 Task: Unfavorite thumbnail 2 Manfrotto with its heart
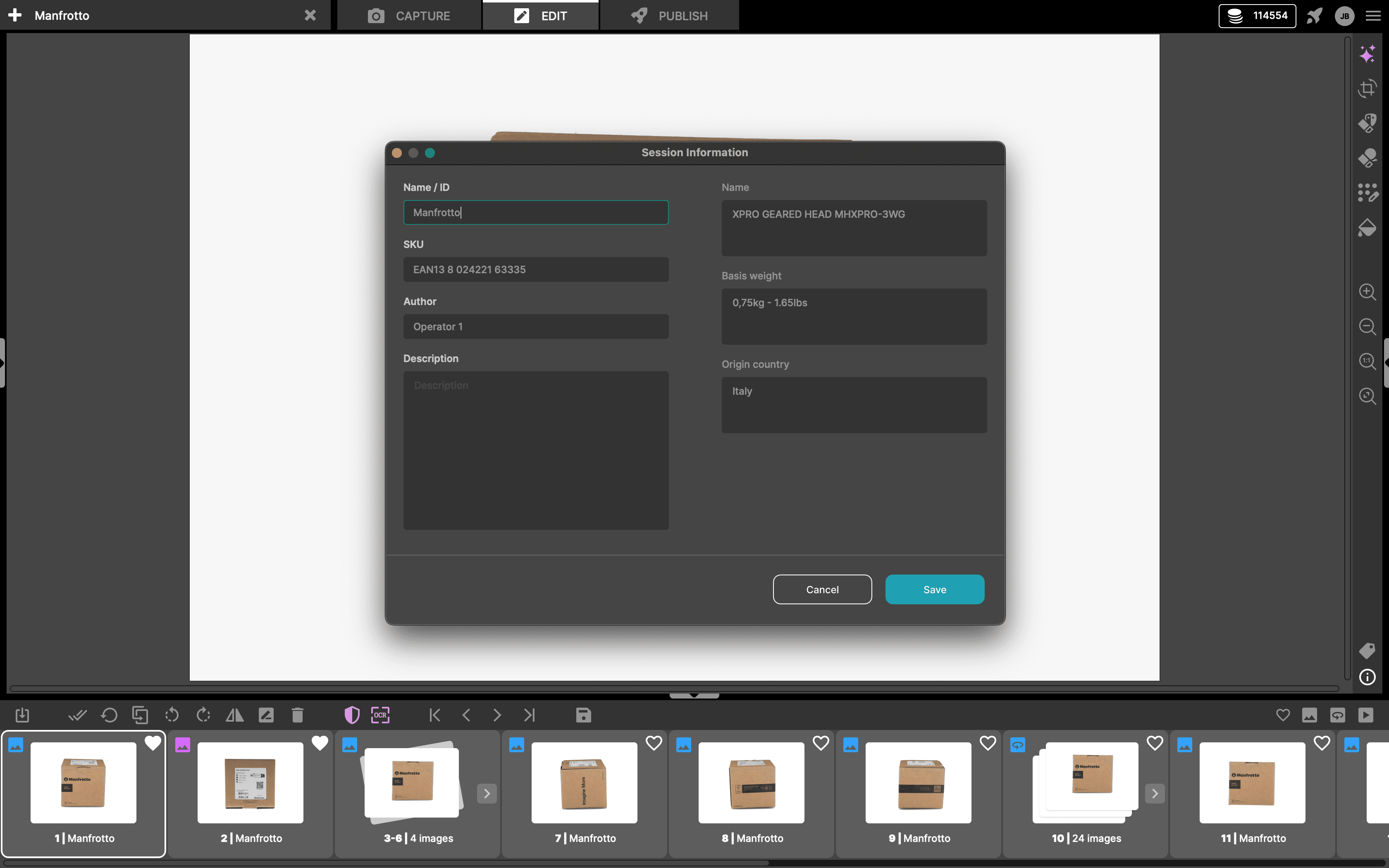tap(320, 743)
